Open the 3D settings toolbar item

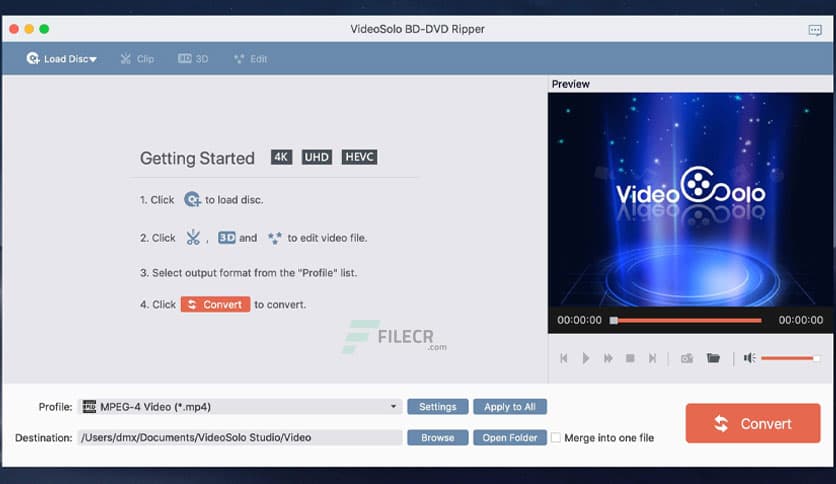tap(193, 59)
